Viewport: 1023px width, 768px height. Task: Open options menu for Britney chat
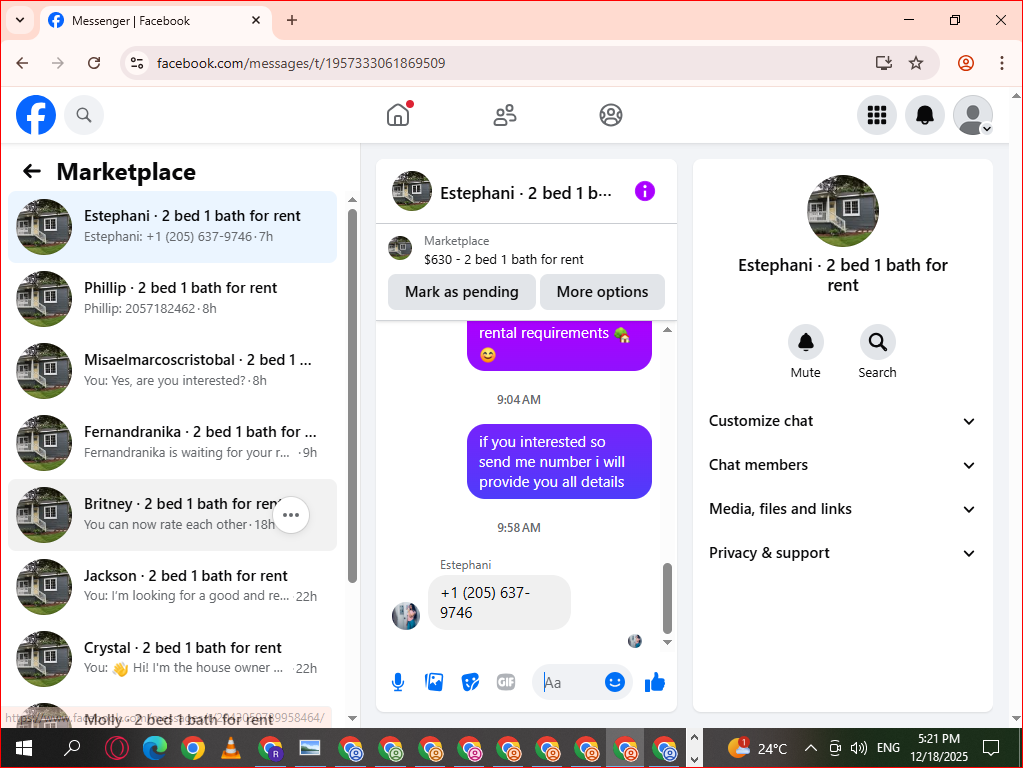tap(290, 515)
